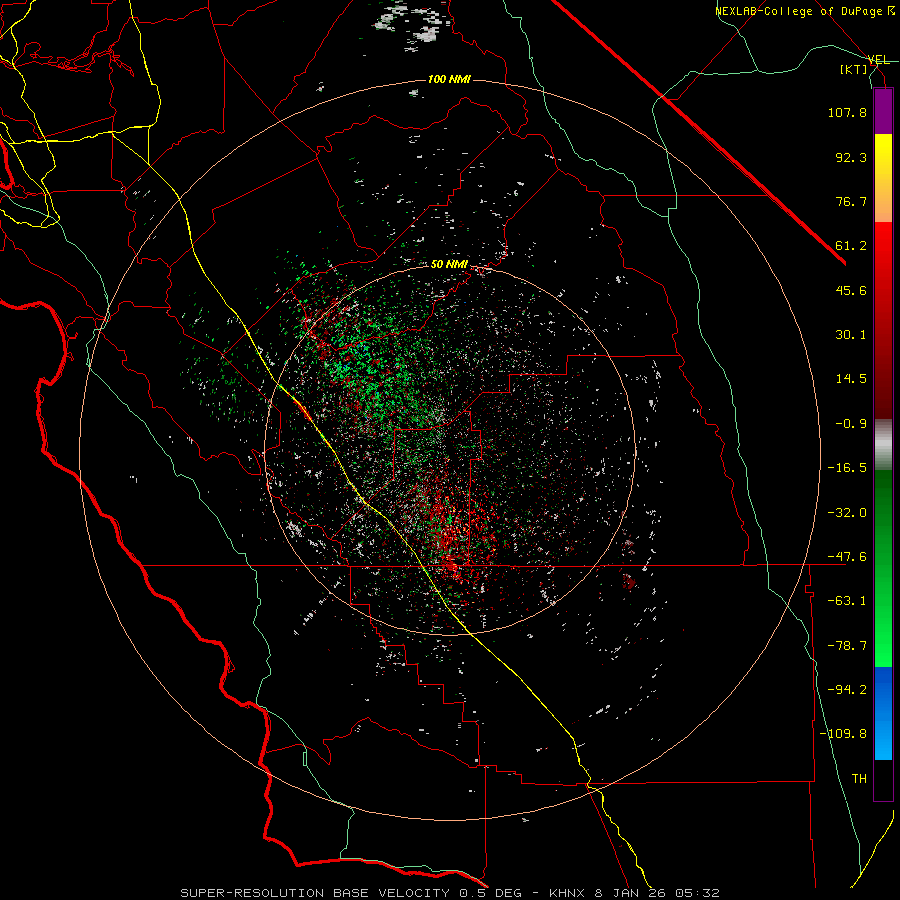Click the -0.9 legend value
The image size is (900, 900).
[x=851, y=424]
